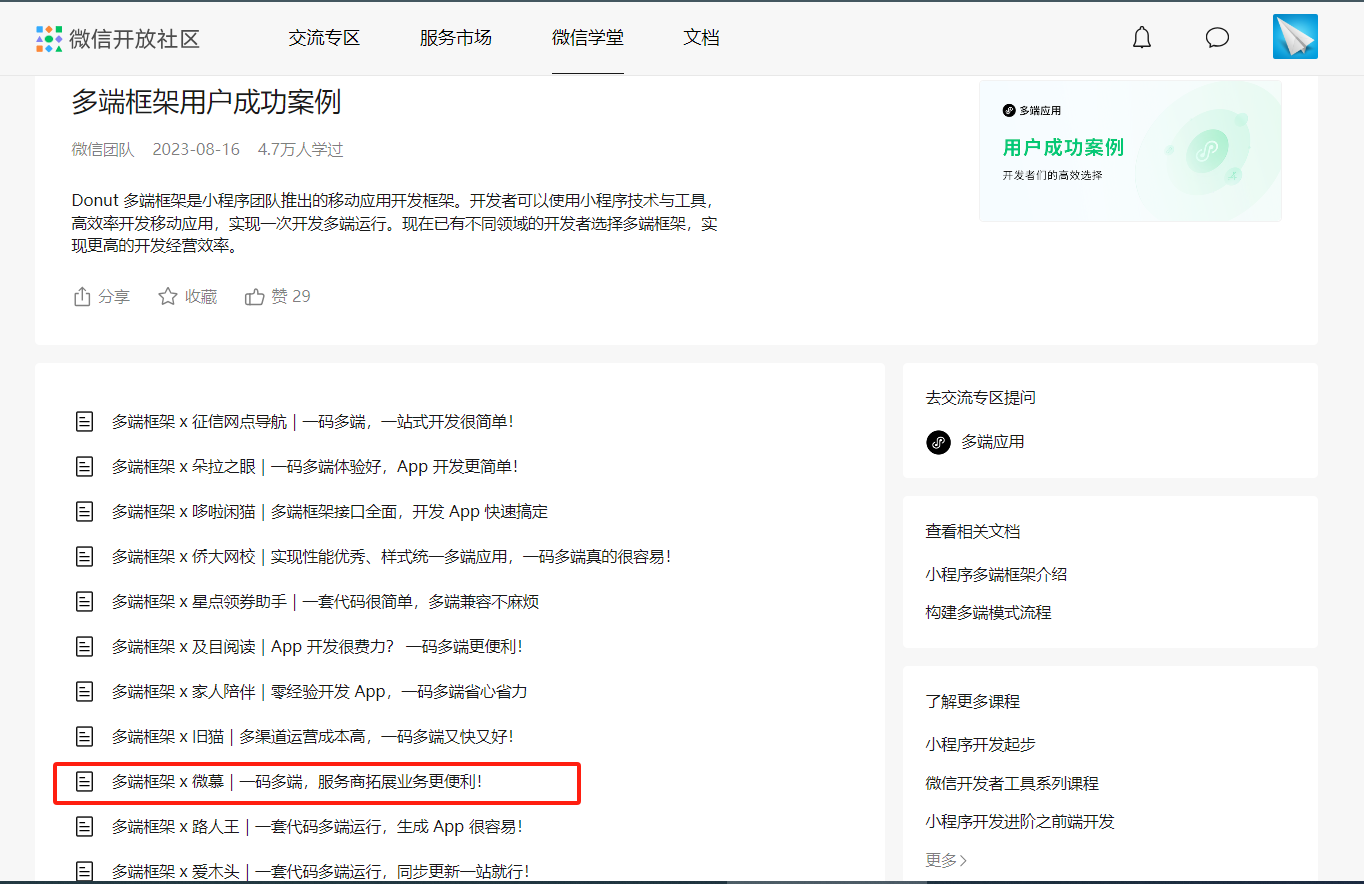Open article 多端框架 x 哆啦闲猫

[x=329, y=512]
